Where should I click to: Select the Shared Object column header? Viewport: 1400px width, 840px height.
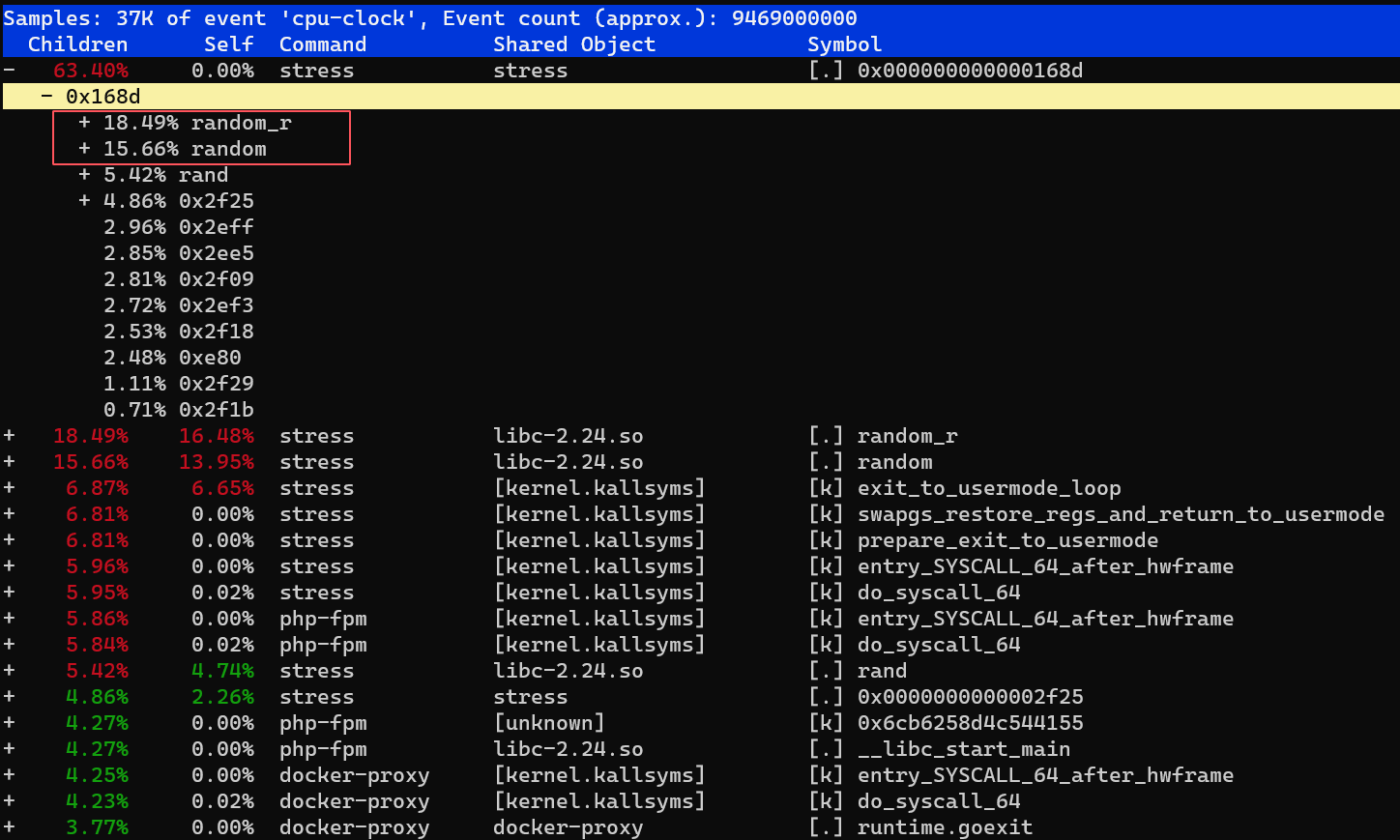pos(574,44)
